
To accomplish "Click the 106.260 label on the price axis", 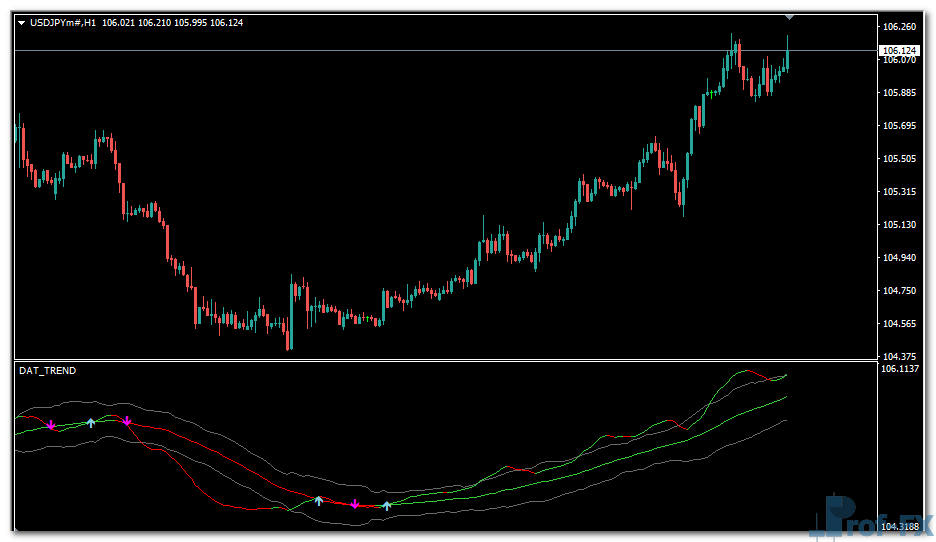I will pyautogui.click(x=899, y=27).
